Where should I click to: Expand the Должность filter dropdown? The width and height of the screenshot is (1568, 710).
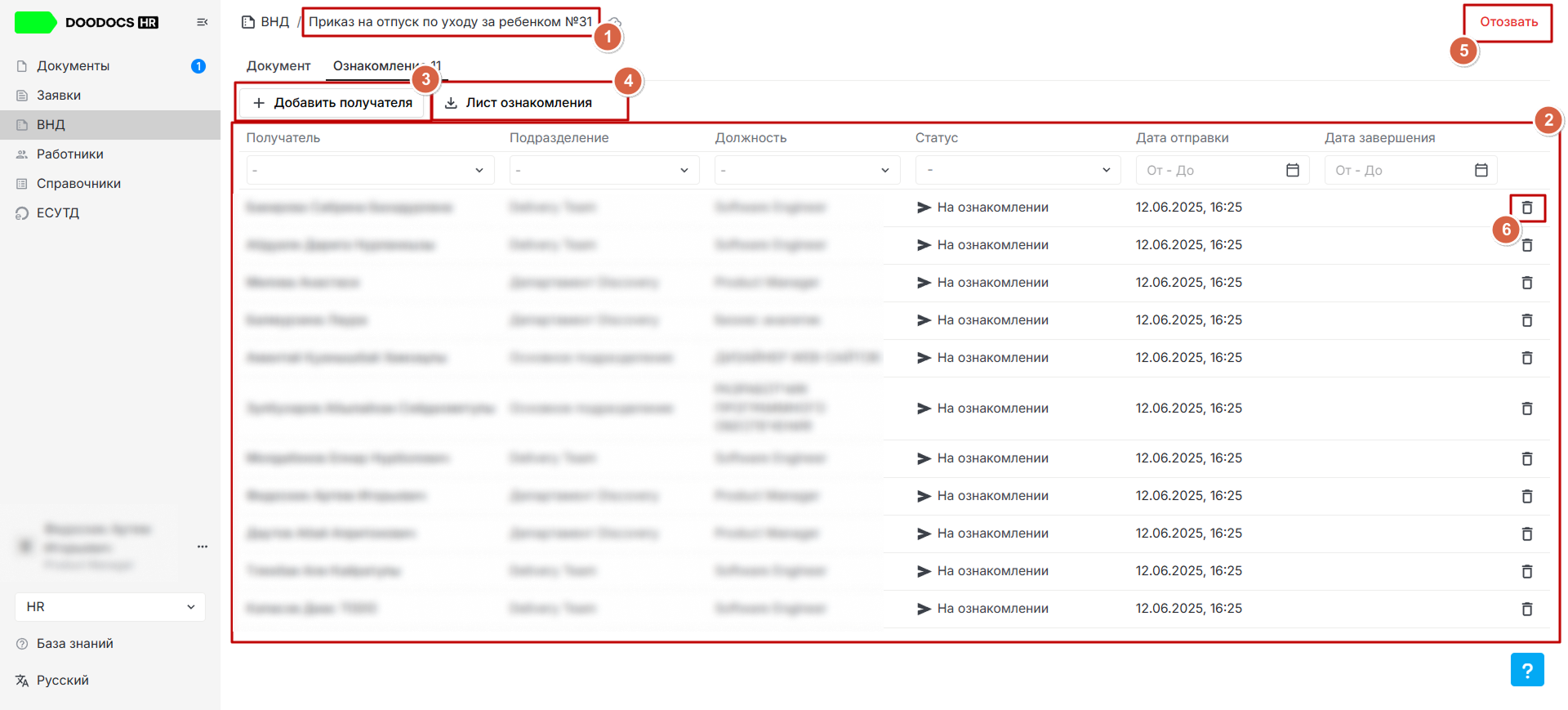pyautogui.click(x=807, y=170)
